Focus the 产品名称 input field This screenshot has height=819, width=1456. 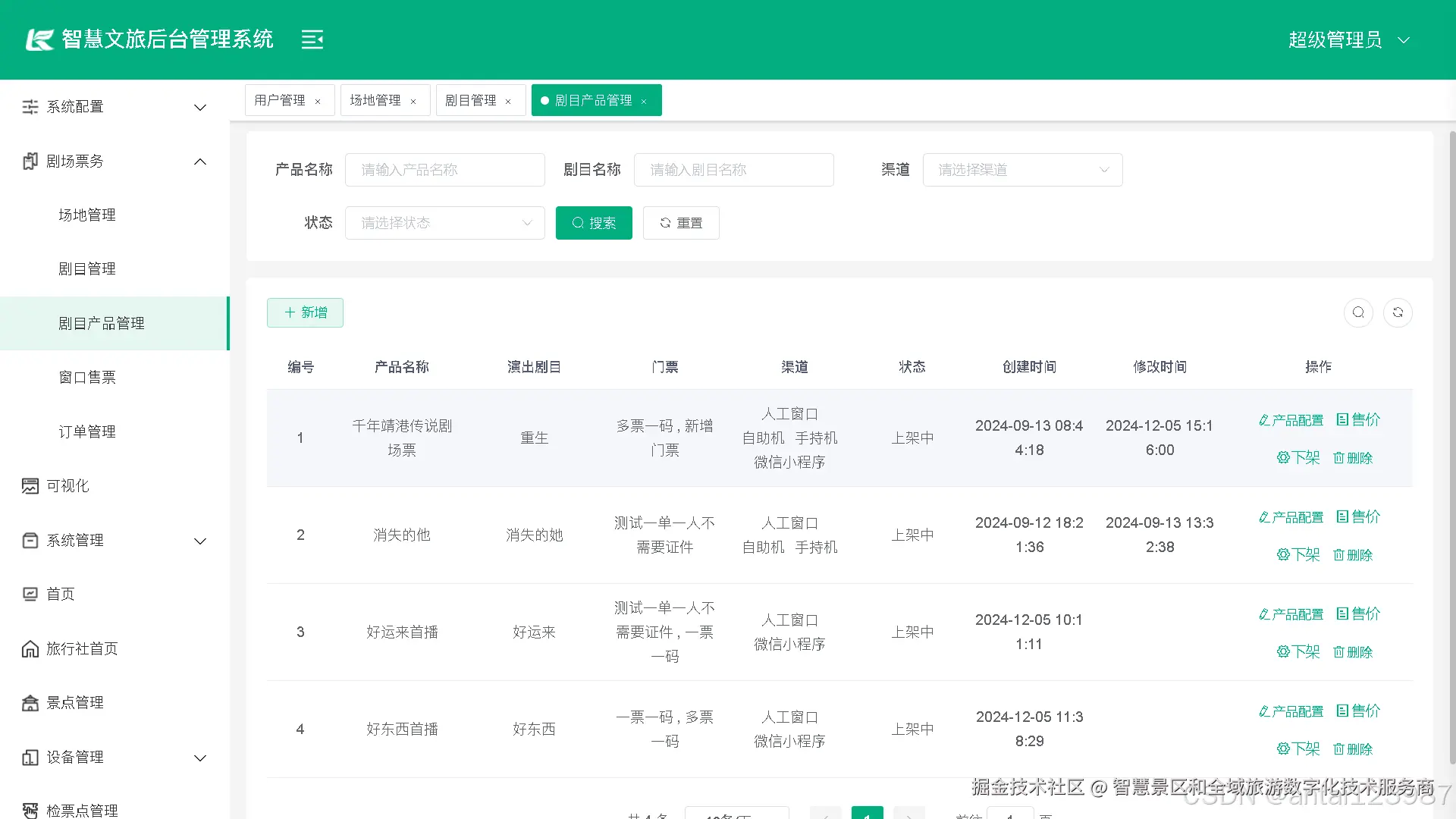(x=444, y=170)
